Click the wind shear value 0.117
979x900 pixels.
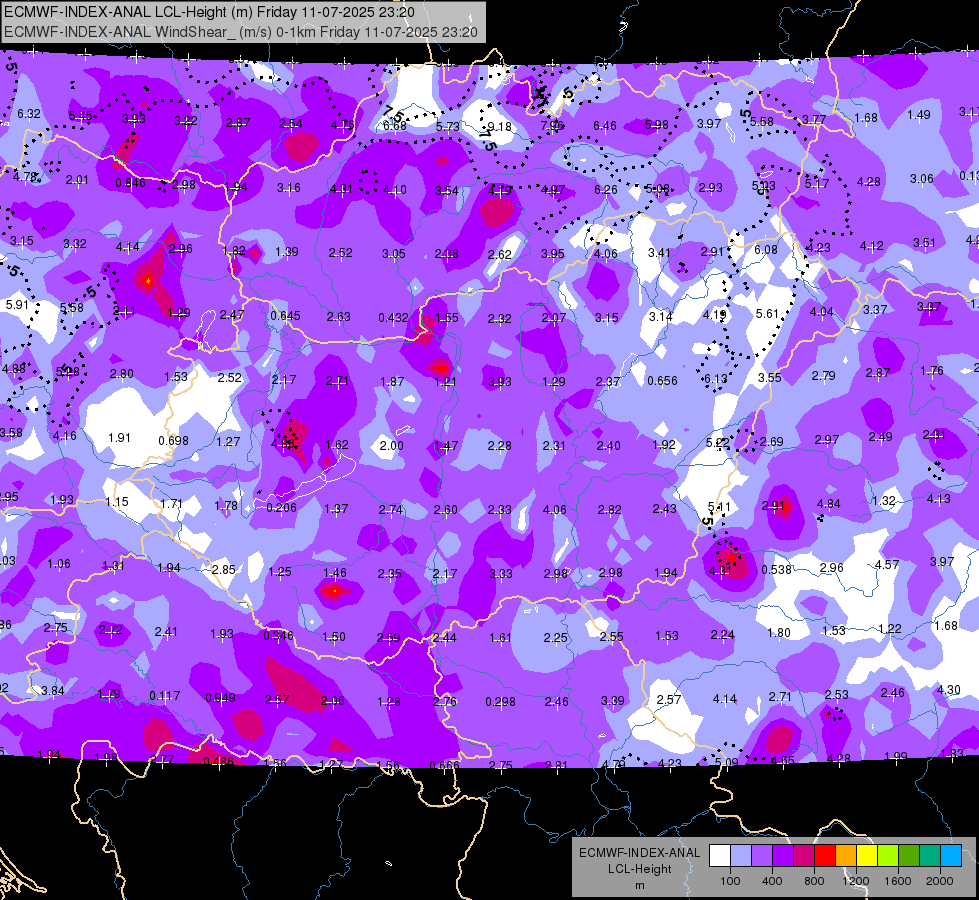click(x=165, y=695)
